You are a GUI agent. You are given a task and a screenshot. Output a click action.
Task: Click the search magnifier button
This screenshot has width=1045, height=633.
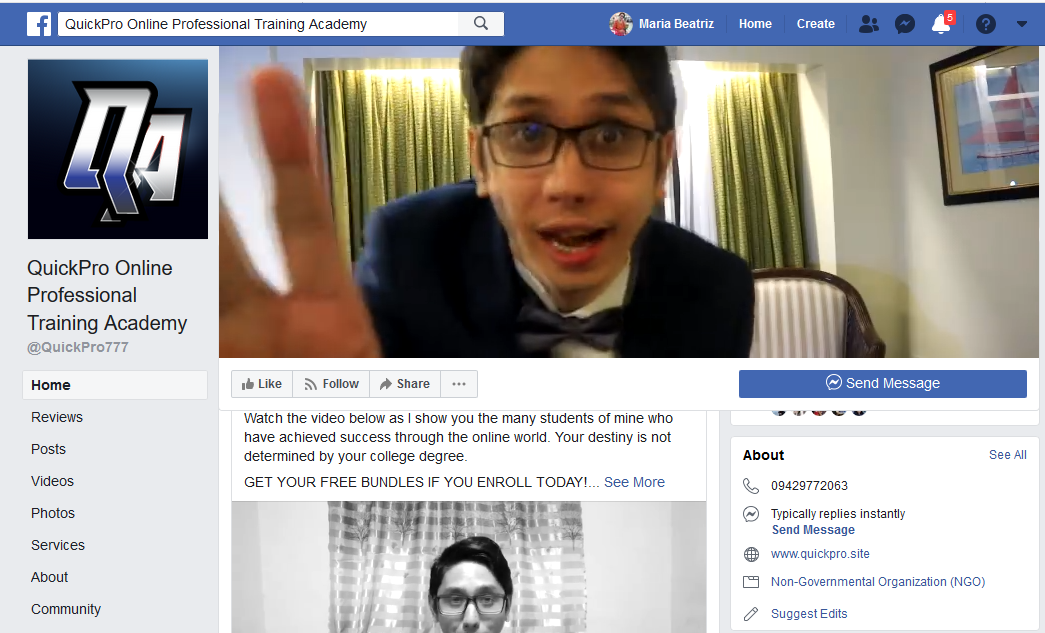(x=481, y=24)
